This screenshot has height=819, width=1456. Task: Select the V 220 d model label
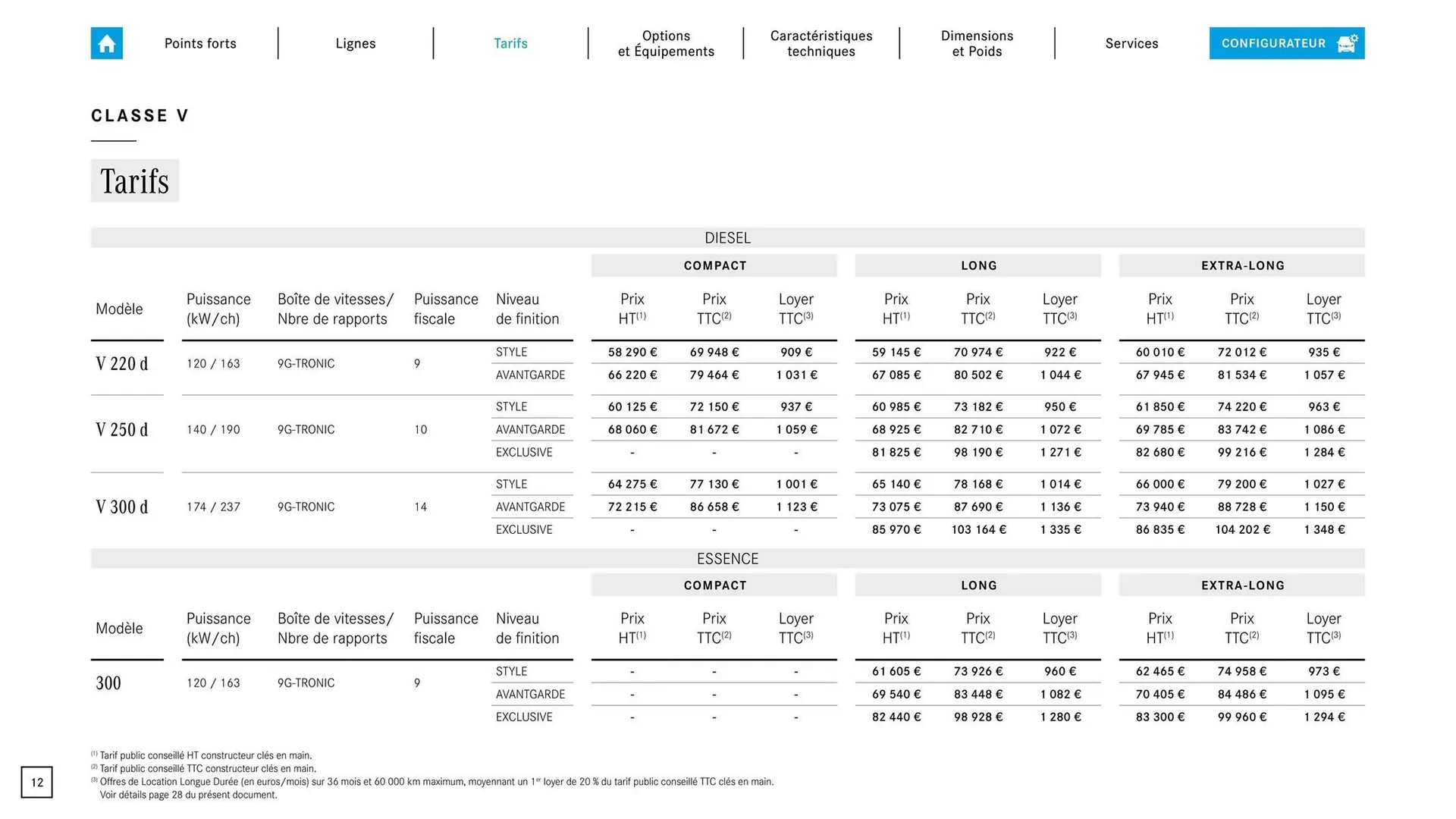tap(122, 364)
